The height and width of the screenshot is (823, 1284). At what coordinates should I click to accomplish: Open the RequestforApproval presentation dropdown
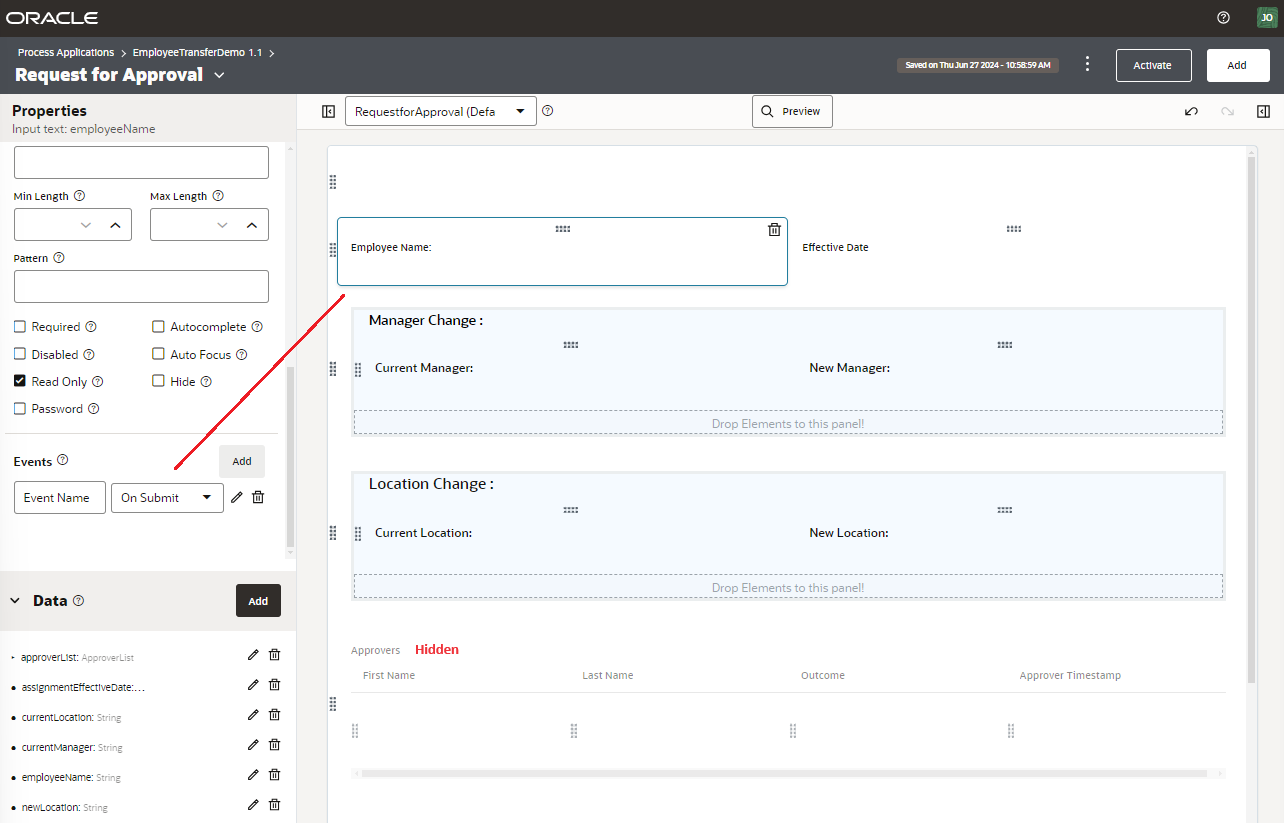pyautogui.click(x=440, y=112)
